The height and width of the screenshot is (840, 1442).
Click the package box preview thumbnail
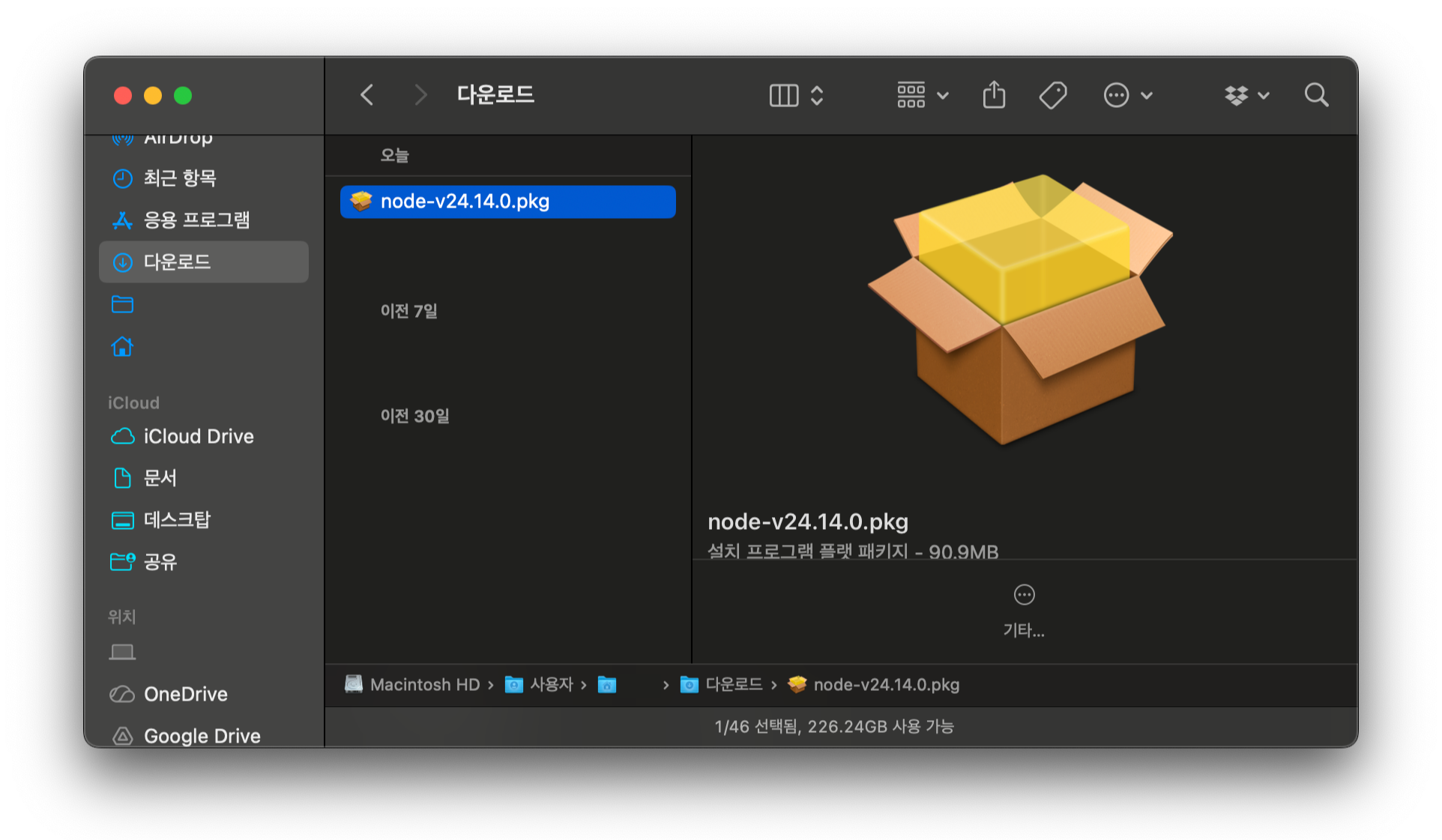click(1022, 309)
